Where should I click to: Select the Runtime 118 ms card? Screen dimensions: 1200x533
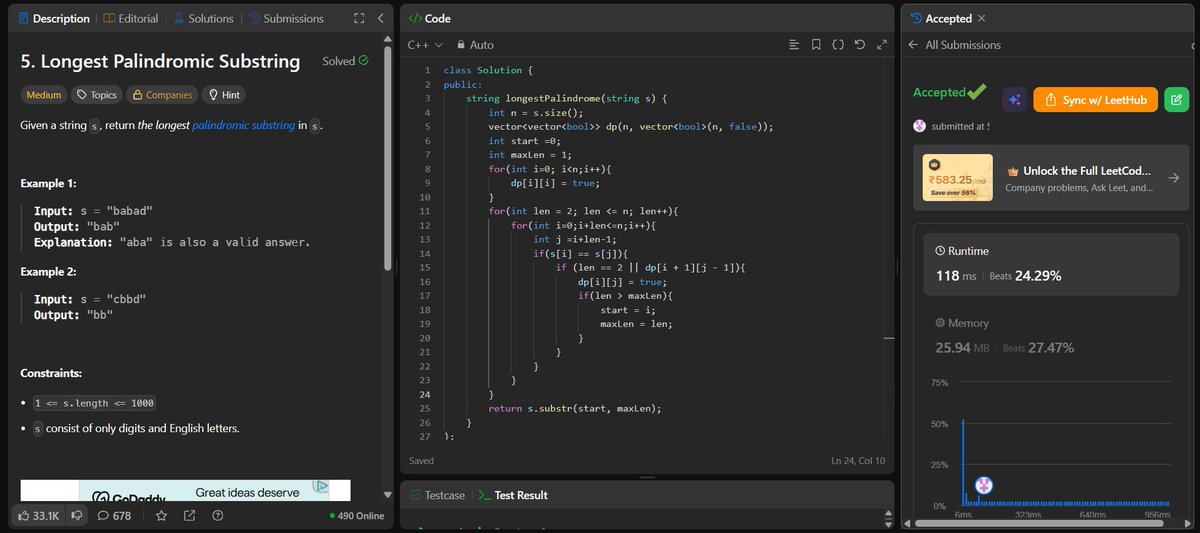click(x=1051, y=264)
